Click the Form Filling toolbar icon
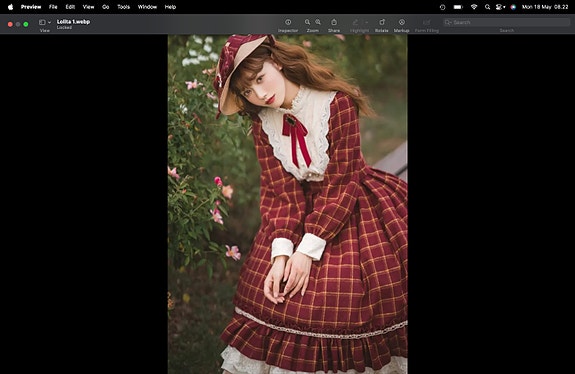This screenshot has height=374, width=575. pos(426,22)
